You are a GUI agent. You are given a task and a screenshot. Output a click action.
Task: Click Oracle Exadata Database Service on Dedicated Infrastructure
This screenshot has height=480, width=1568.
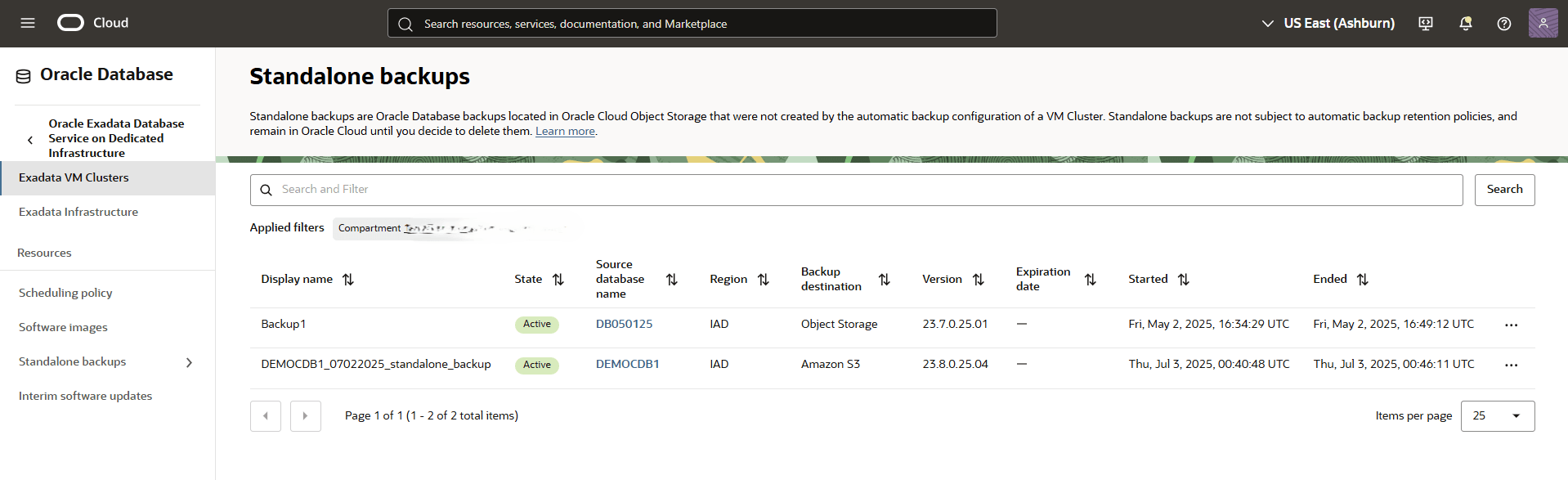(116, 138)
